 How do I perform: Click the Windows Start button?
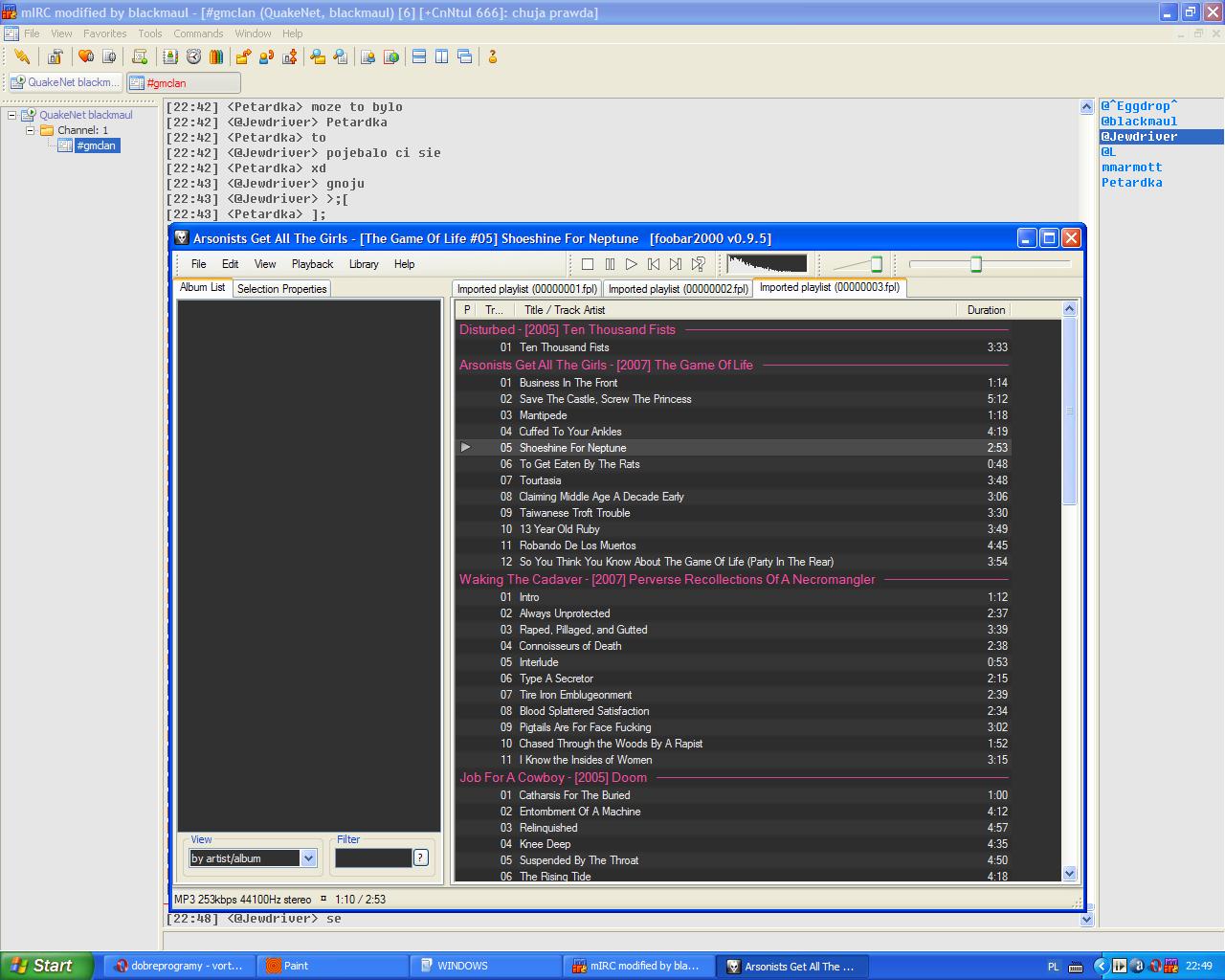(x=46, y=966)
